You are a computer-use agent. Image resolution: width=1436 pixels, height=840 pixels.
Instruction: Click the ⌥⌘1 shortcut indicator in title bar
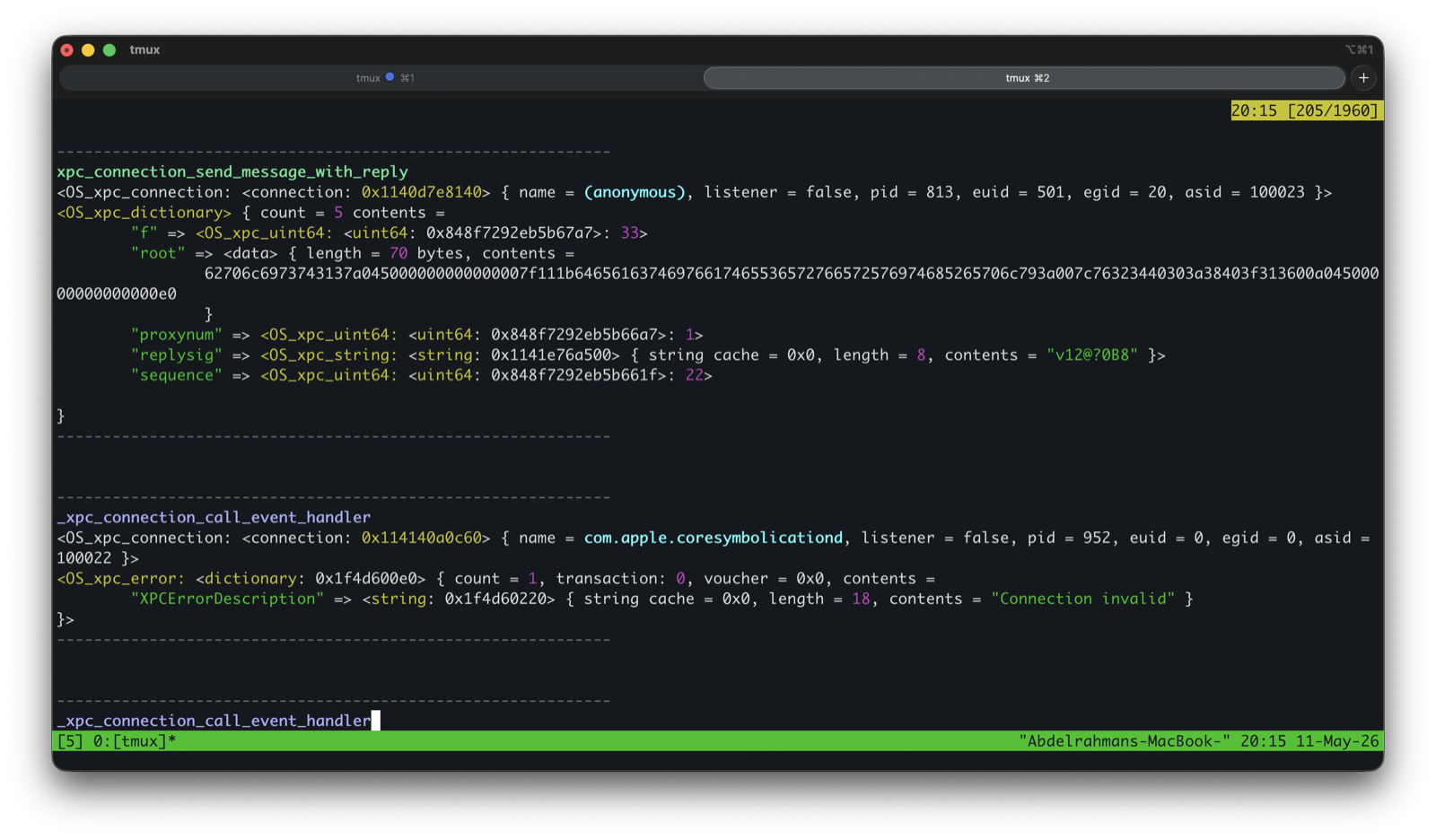[1359, 50]
